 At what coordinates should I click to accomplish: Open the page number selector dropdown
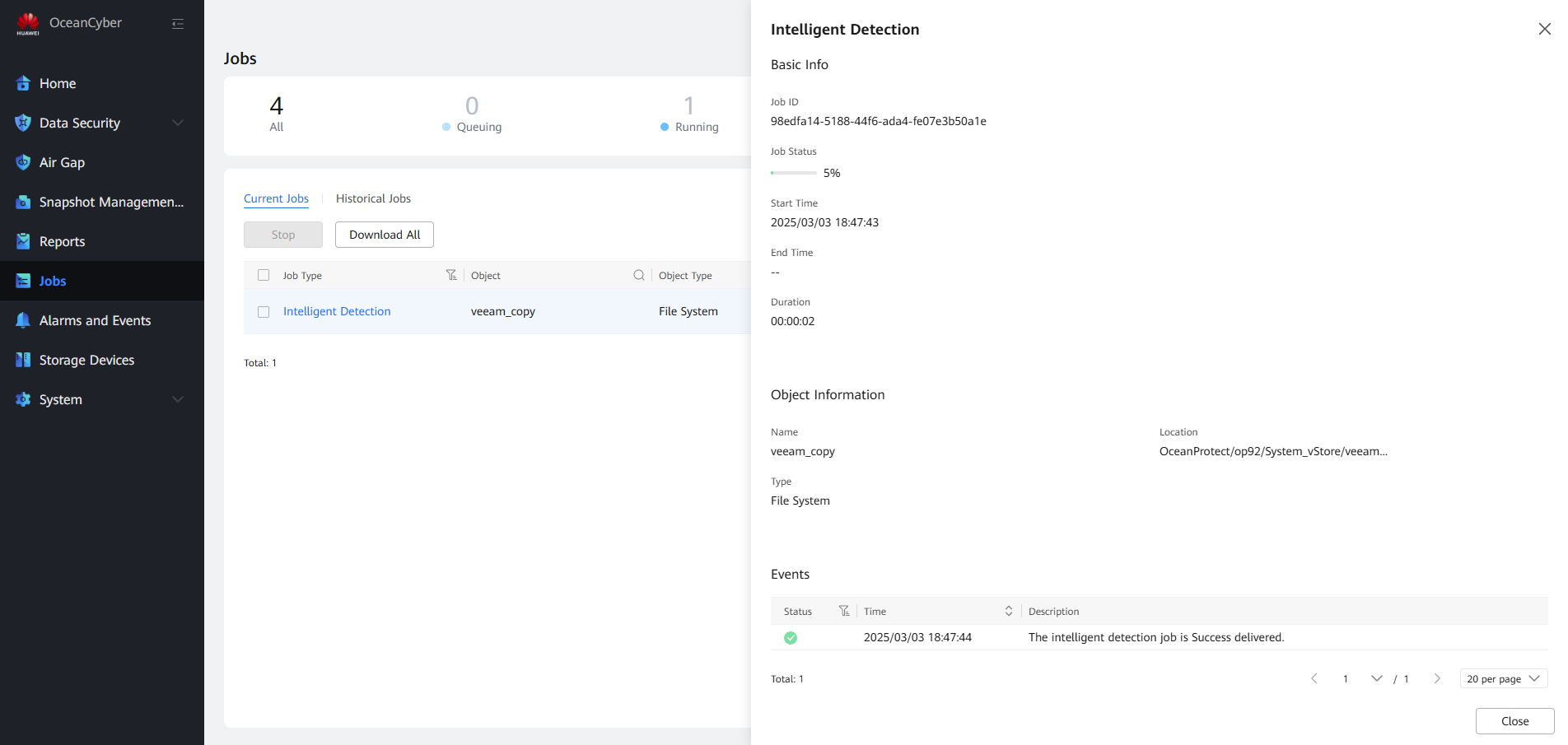[x=1376, y=678]
